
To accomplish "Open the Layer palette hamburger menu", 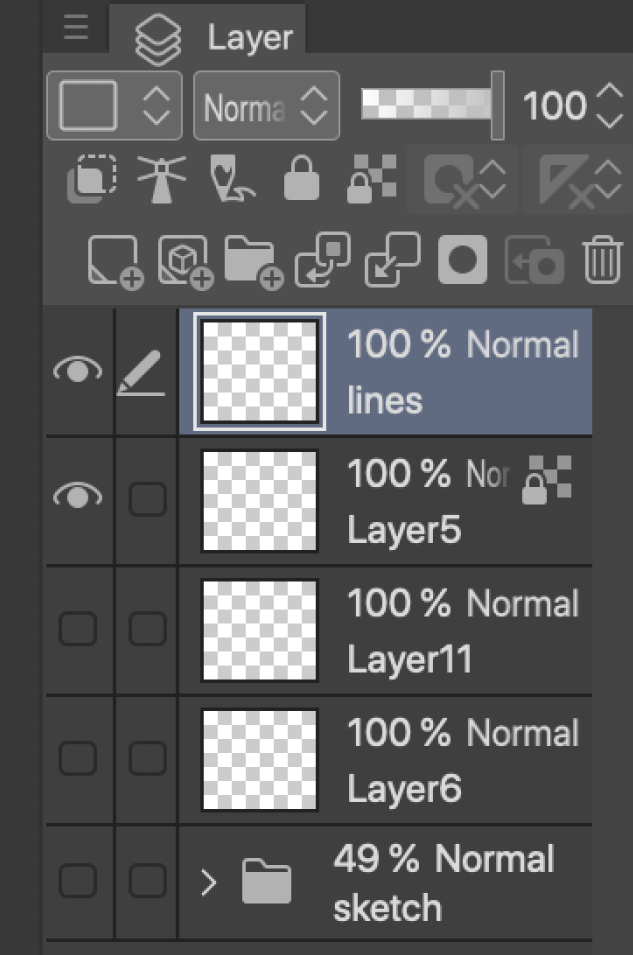I will (76, 29).
